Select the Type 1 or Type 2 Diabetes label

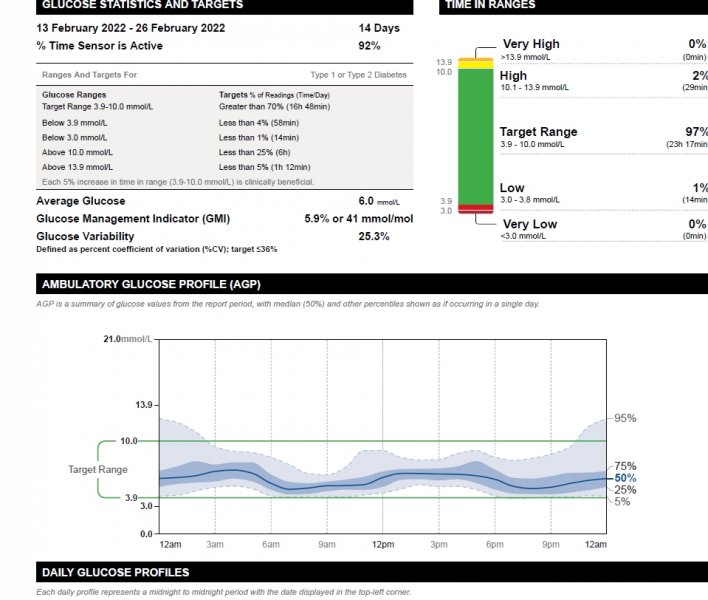point(358,75)
